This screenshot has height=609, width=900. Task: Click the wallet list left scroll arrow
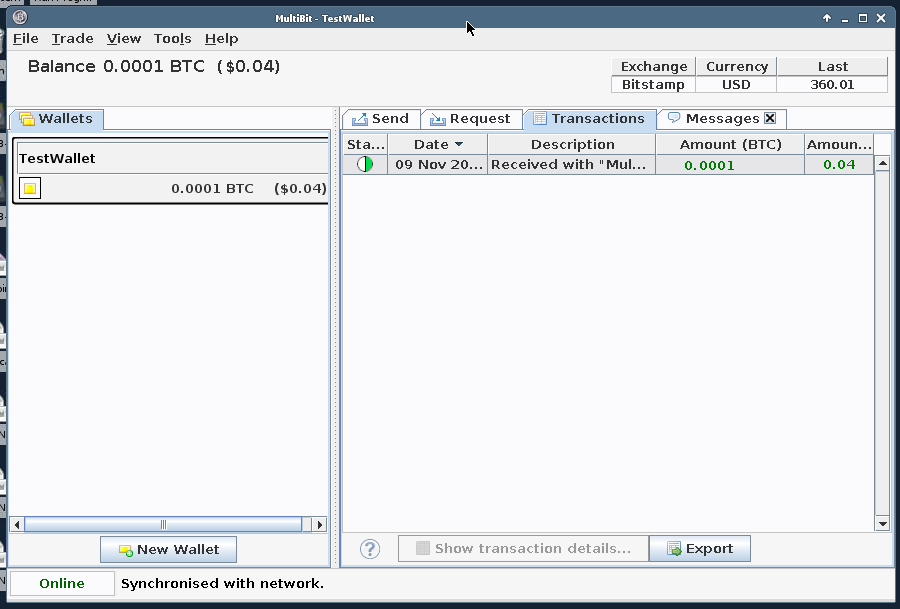pos(17,524)
